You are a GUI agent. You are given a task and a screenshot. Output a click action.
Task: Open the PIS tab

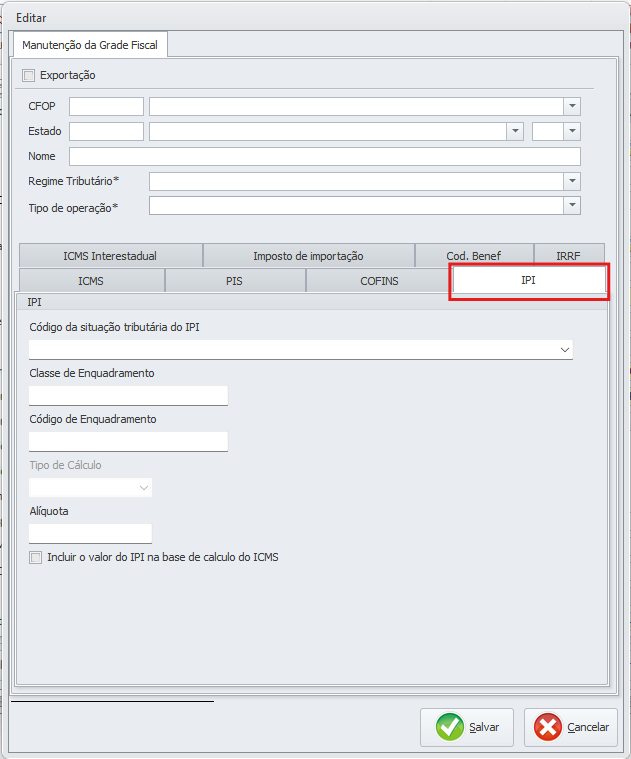[234, 281]
